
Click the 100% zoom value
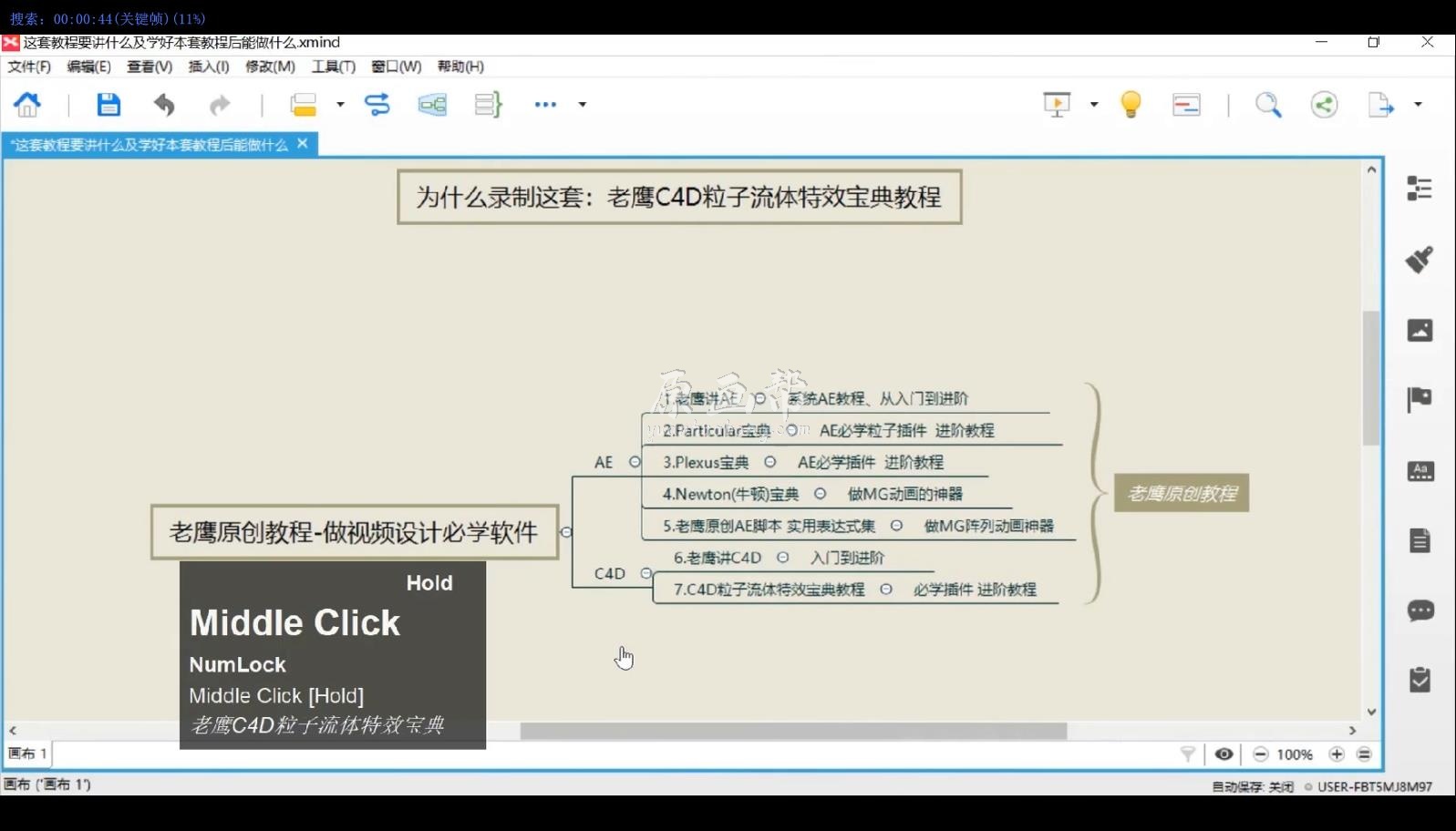[1295, 754]
